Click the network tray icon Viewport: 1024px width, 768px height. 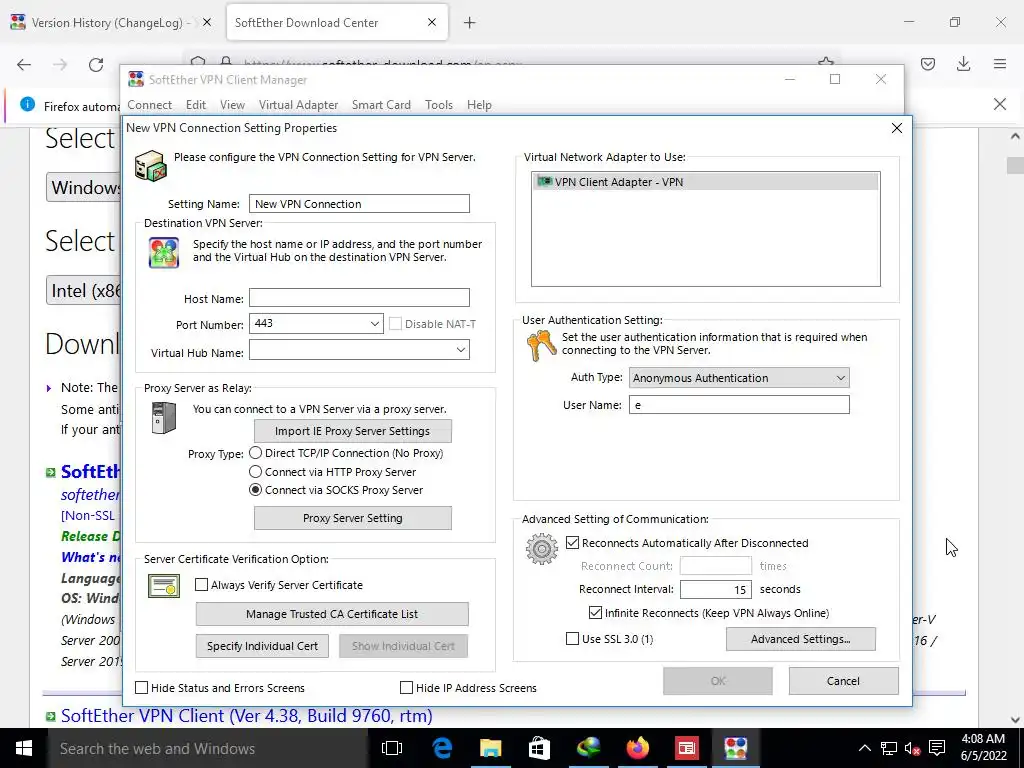(889, 748)
